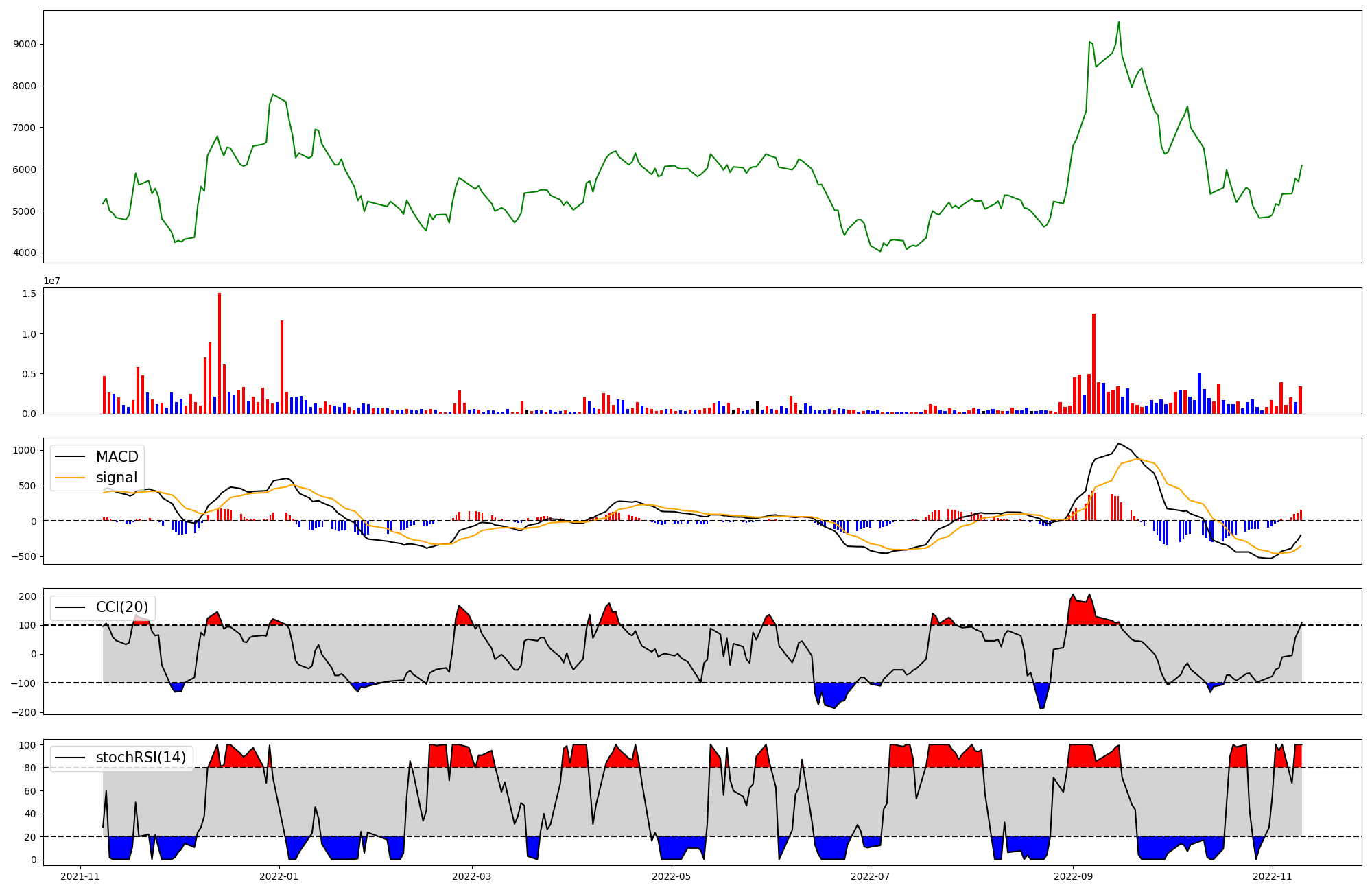The height and width of the screenshot is (892, 1372).
Task: Click the 9000 tick on price axis
Action: [26, 44]
